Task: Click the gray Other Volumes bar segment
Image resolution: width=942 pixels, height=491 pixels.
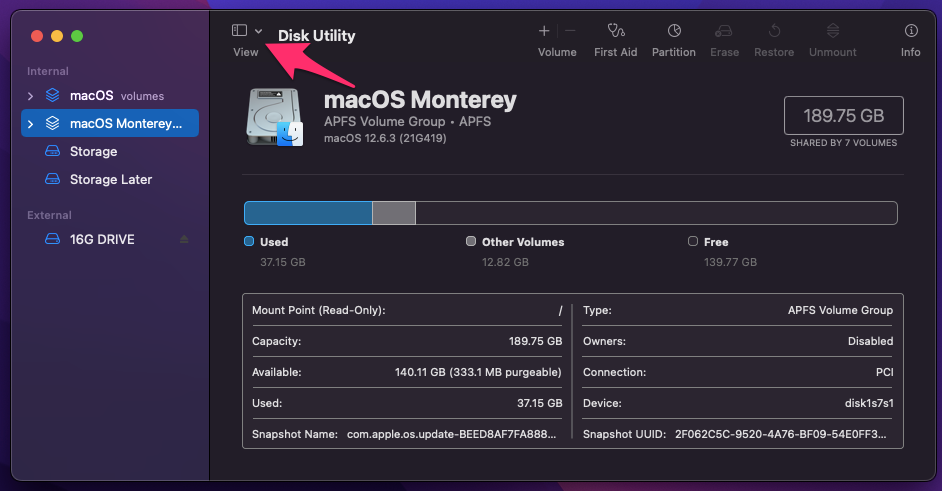Action: (394, 213)
